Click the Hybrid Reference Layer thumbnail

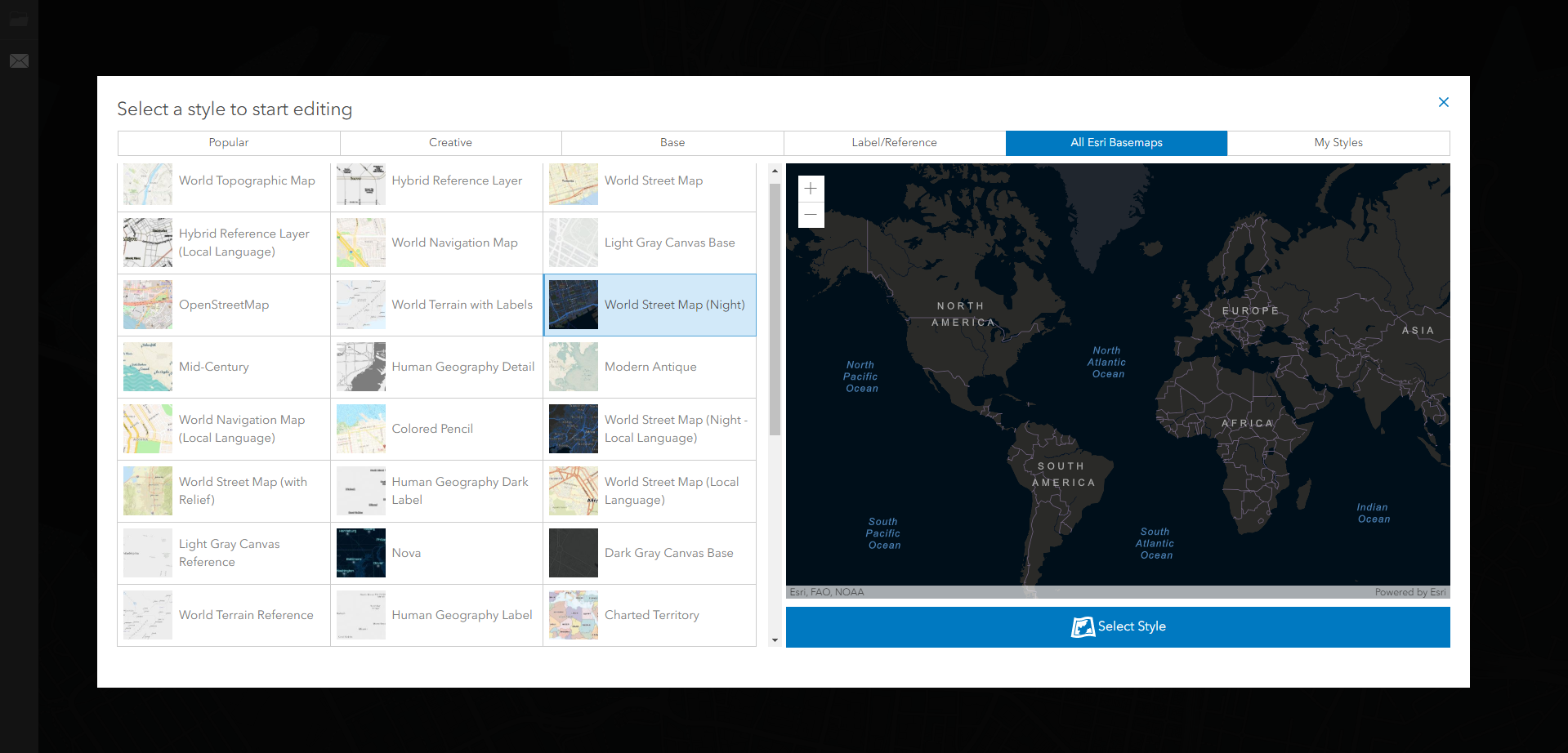tap(361, 184)
